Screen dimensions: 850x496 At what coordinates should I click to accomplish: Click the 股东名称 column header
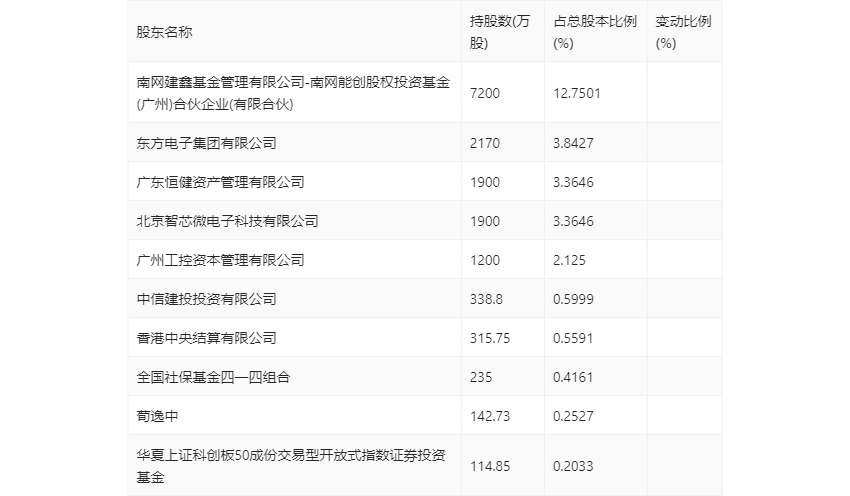coord(164,32)
